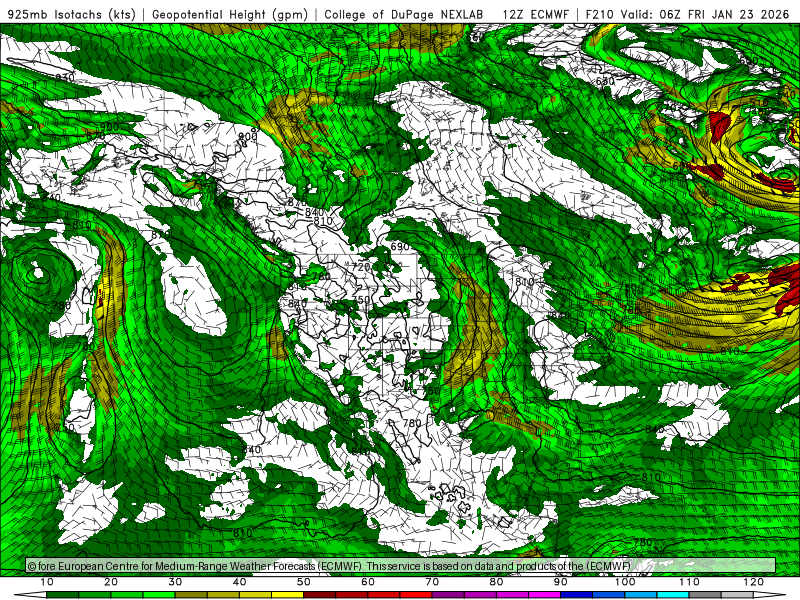The height and width of the screenshot is (600, 800).
Task: Click the '60' label on the color scale
Action: coord(368,582)
